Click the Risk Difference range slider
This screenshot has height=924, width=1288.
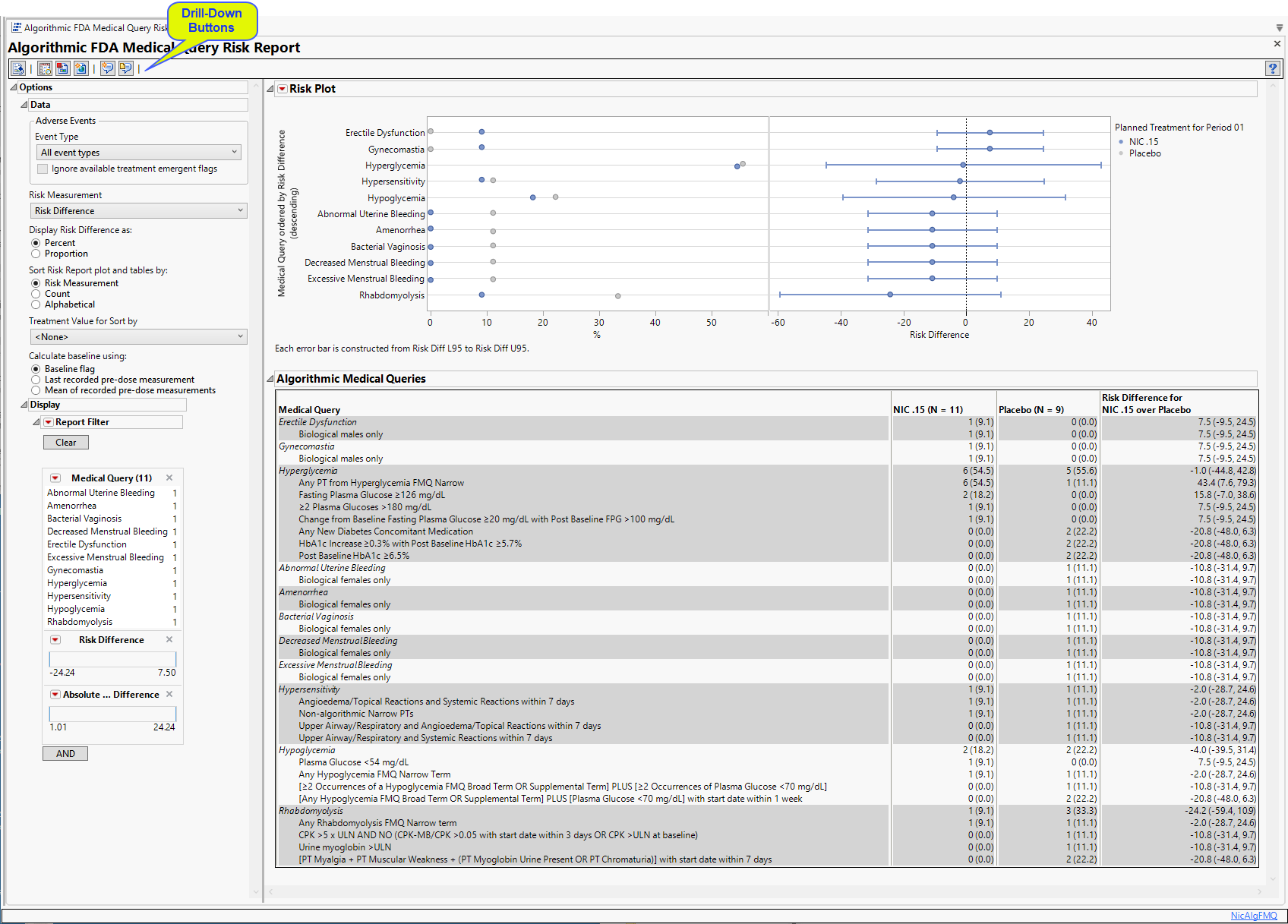[112, 659]
